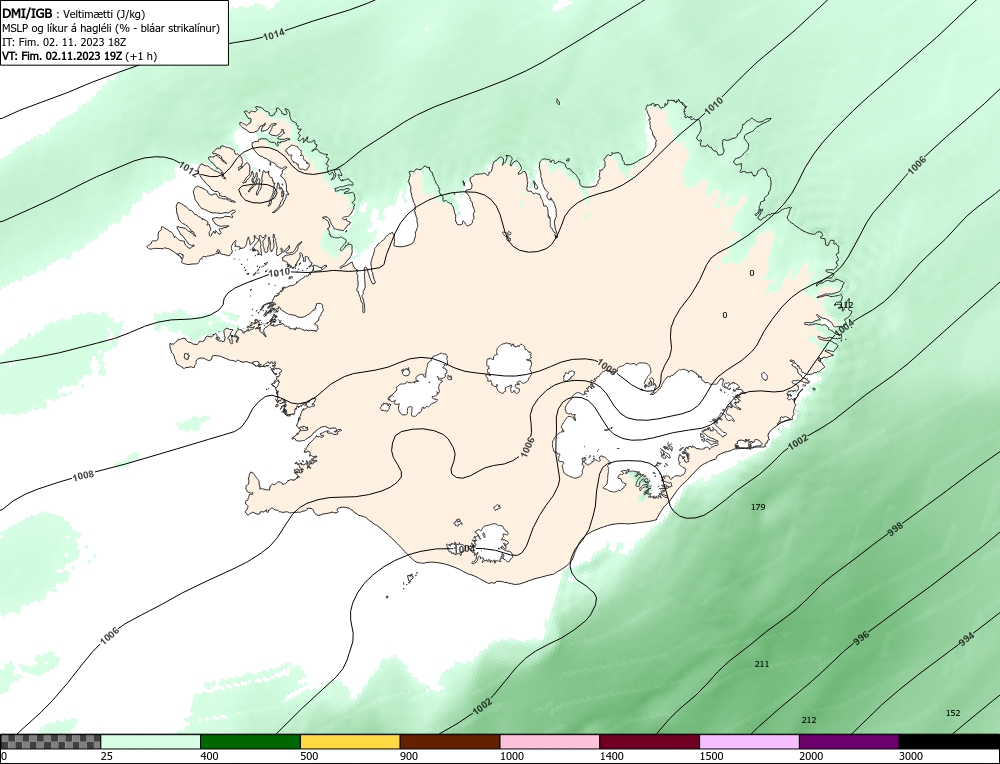Click the value 112 on the east coast
The width and height of the screenshot is (1000, 764).
[846, 305]
